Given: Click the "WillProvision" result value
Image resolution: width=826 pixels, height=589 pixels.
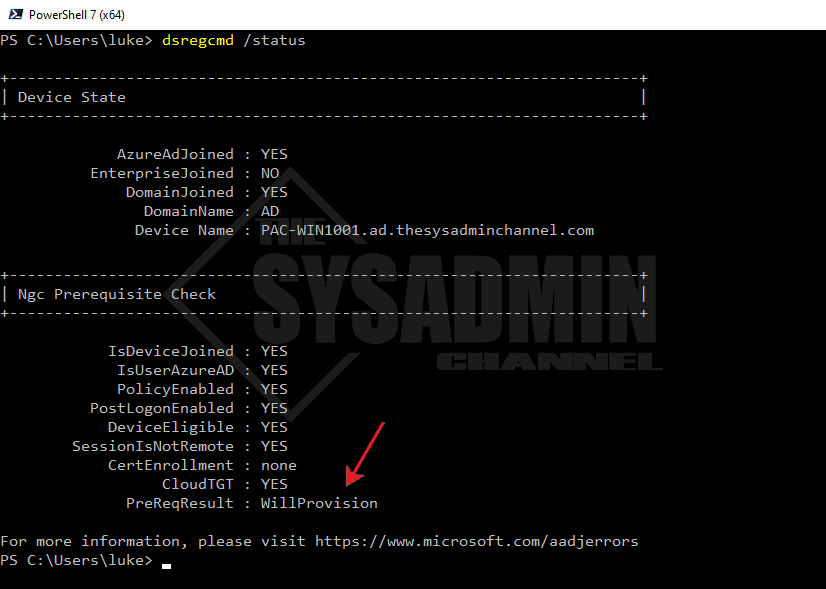Looking at the screenshot, I should pos(319,503).
